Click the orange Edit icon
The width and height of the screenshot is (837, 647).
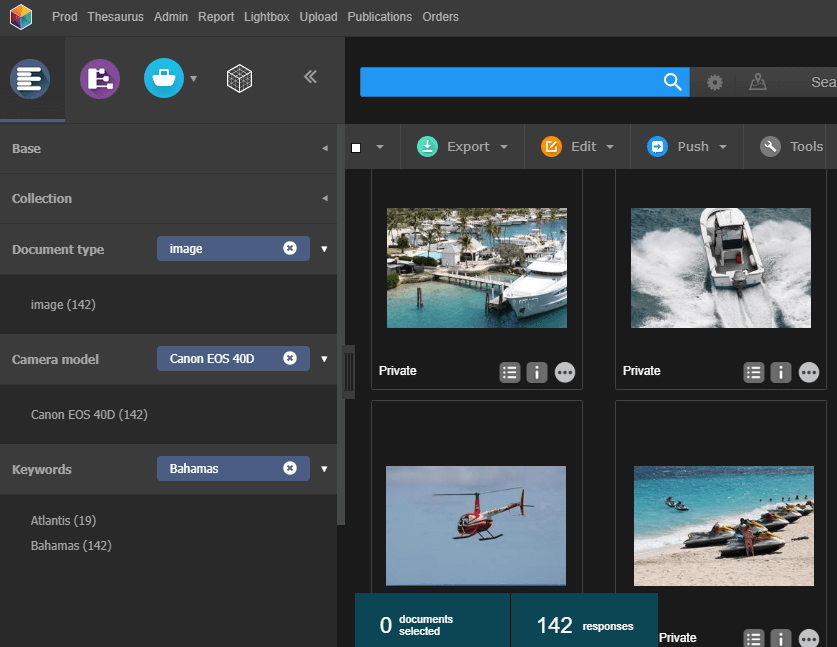(551, 146)
